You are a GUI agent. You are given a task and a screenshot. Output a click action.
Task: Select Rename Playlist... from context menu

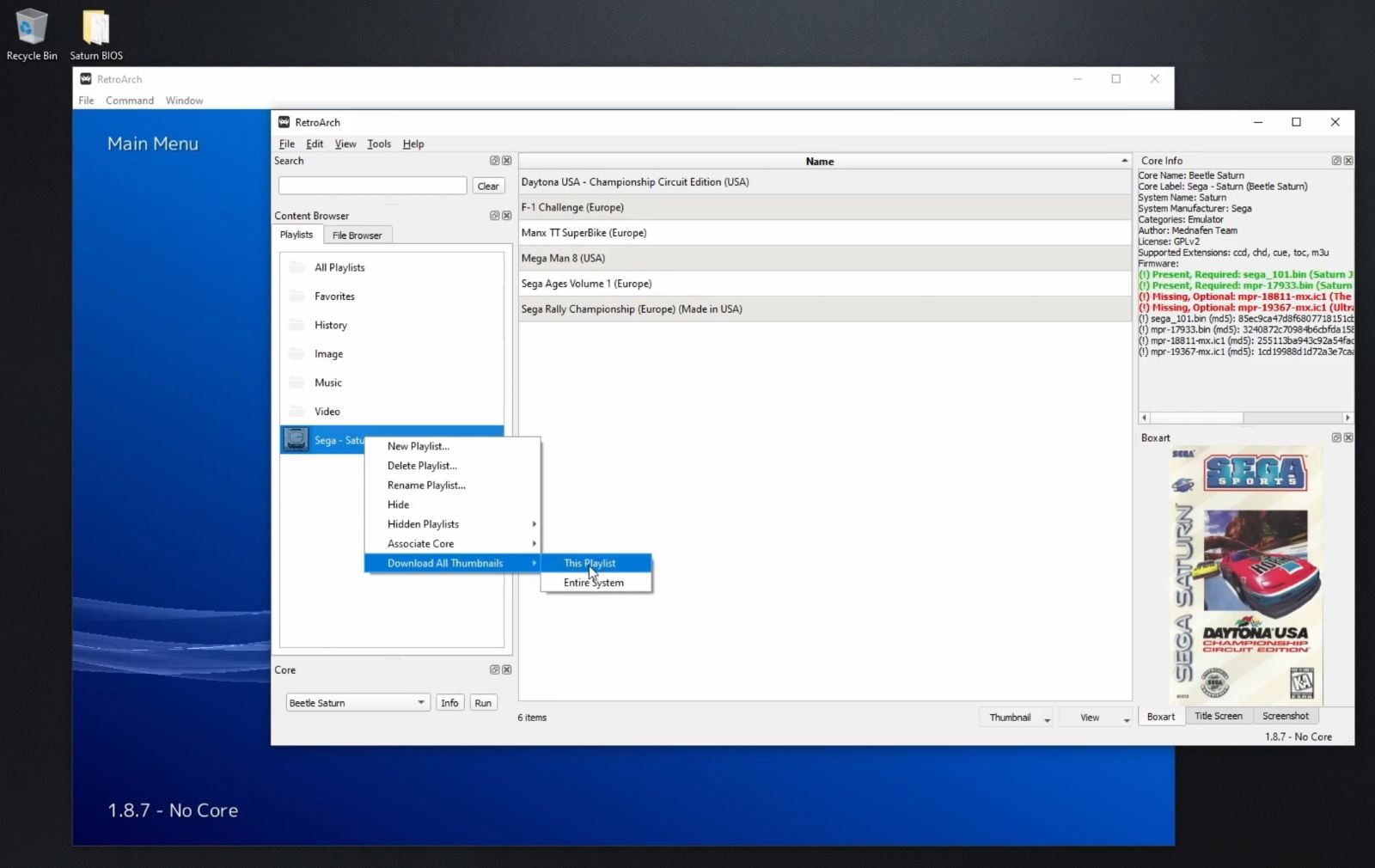tap(453, 486)
